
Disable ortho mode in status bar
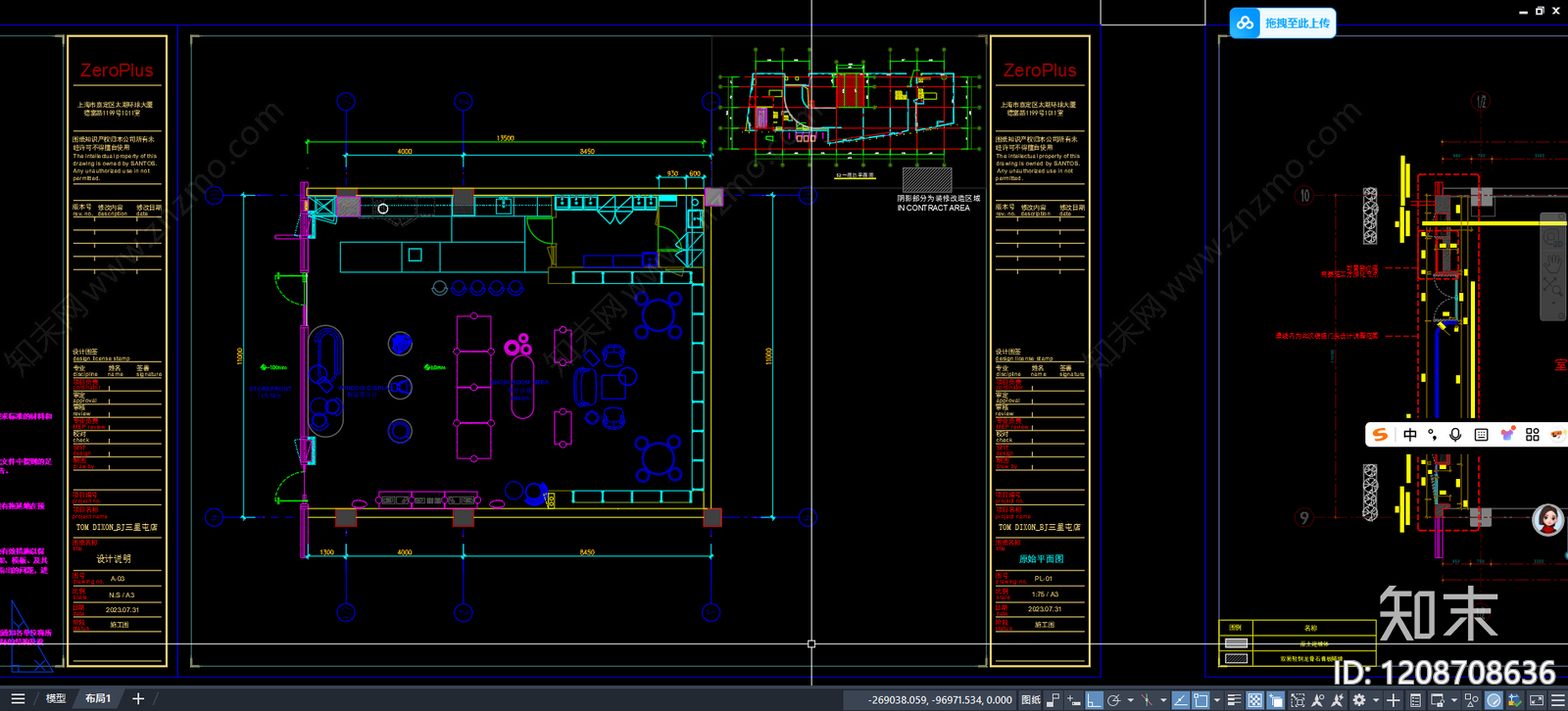click(x=1094, y=700)
